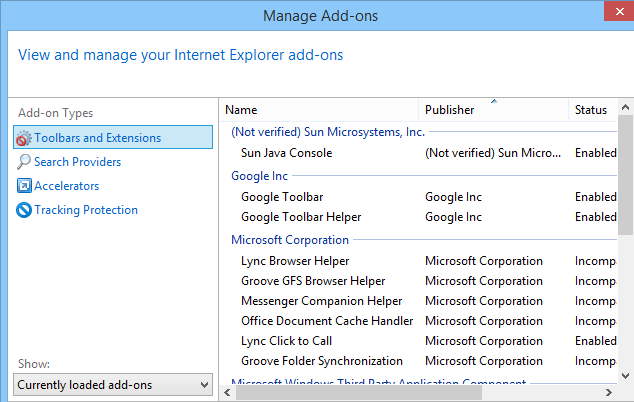
Task: Click the Enabled status of Lync Click to Call
Action: click(596, 341)
